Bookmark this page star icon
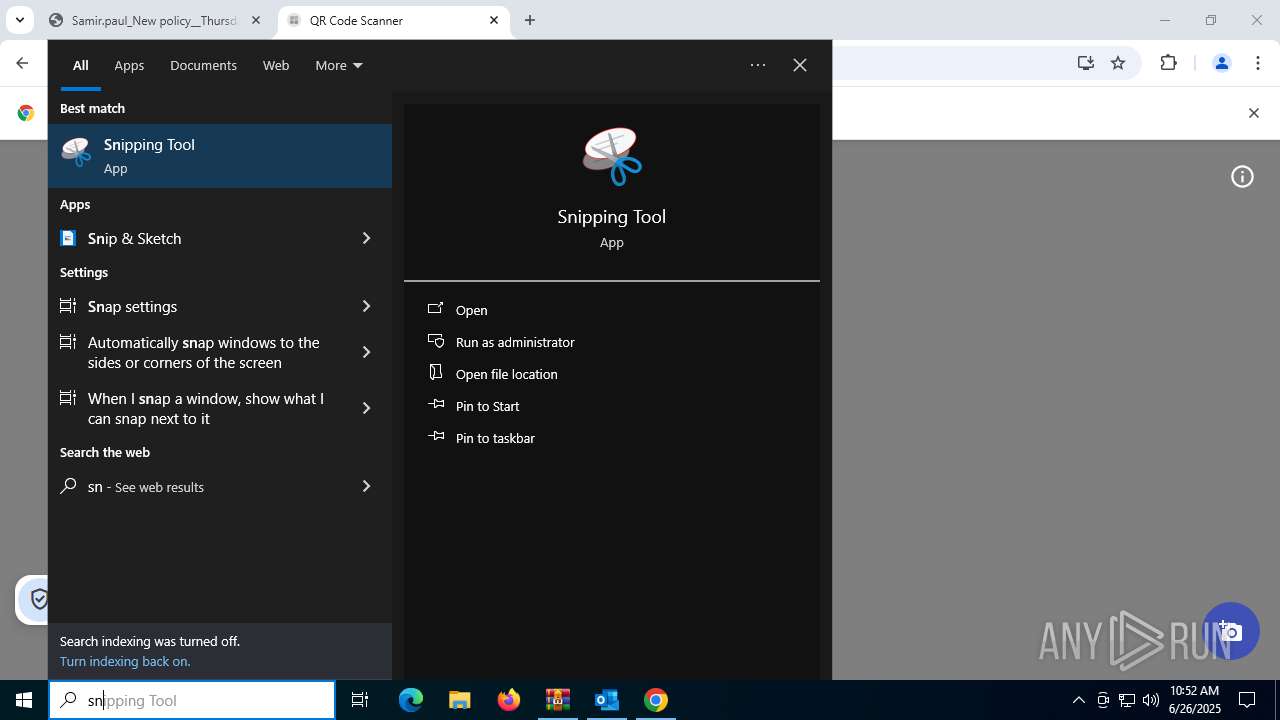The image size is (1280, 720). [1118, 63]
